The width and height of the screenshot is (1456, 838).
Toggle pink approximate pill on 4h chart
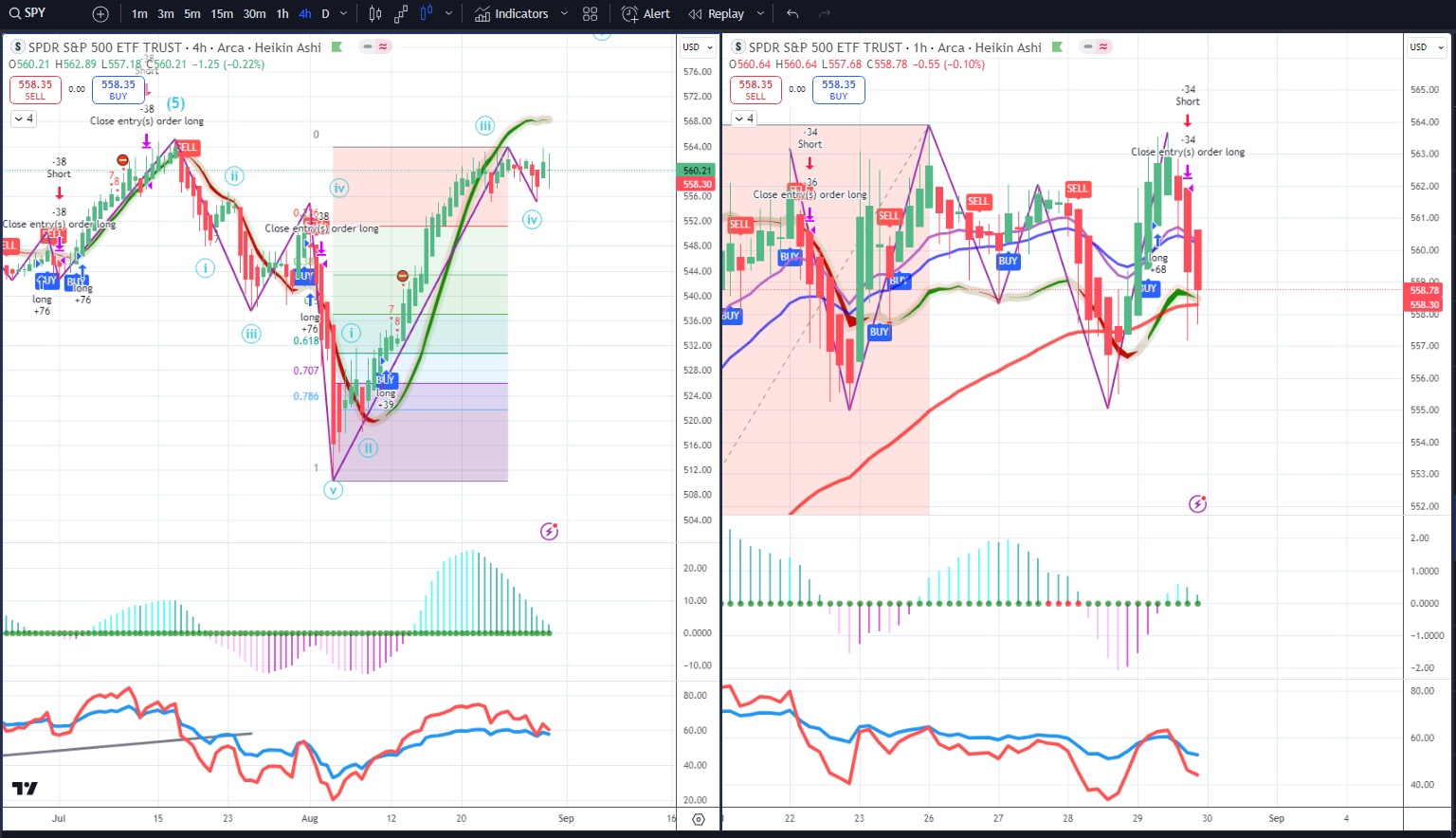click(384, 46)
